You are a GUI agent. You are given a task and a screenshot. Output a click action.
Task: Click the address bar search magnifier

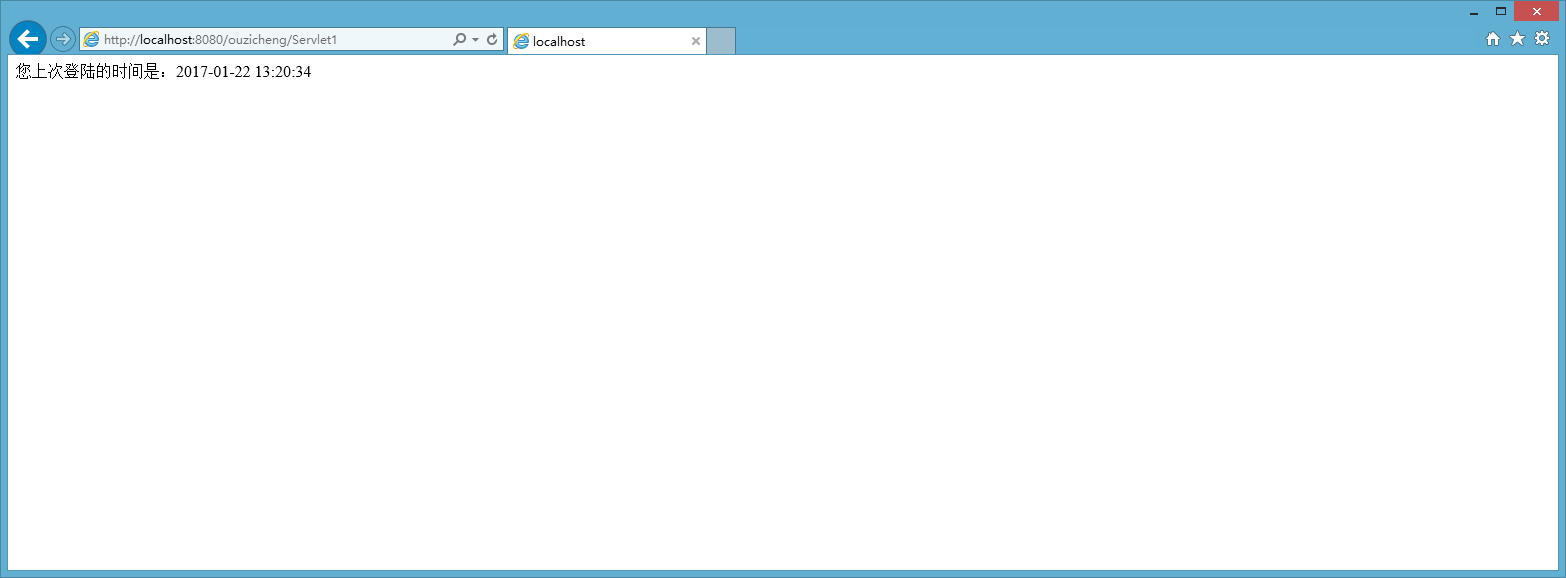pyautogui.click(x=459, y=40)
